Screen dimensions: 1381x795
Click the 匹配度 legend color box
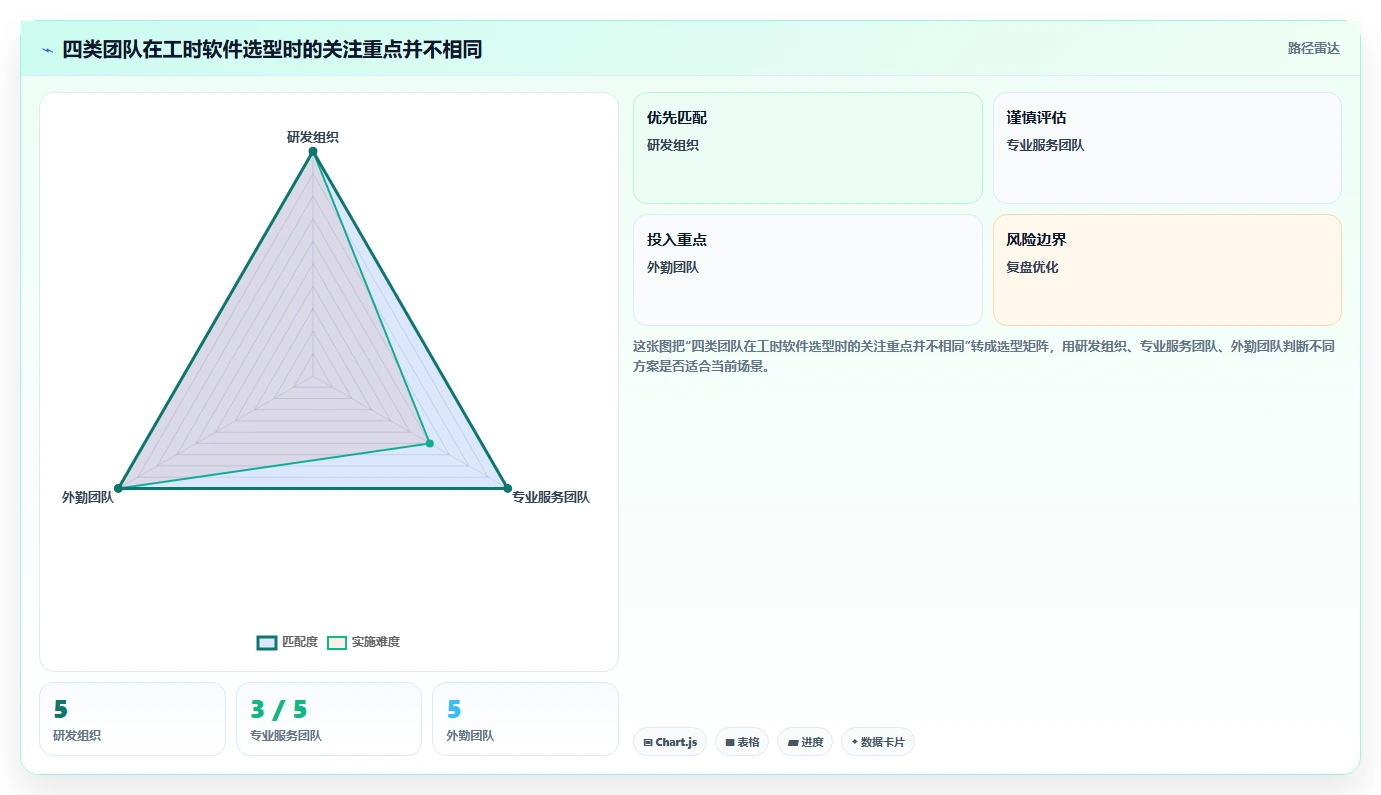pyautogui.click(x=267, y=642)
